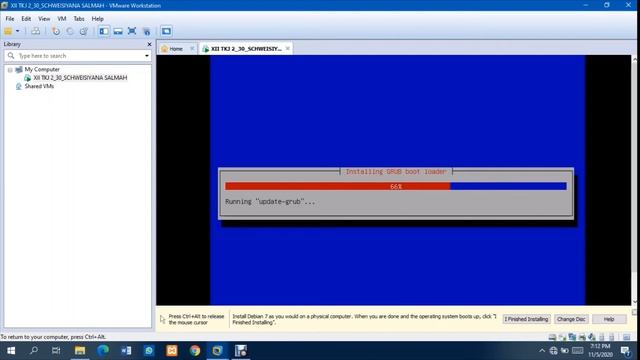Open the Help menu
This screenshot has width=640, height=360.
pyautogui.click(x=98, y=19)
